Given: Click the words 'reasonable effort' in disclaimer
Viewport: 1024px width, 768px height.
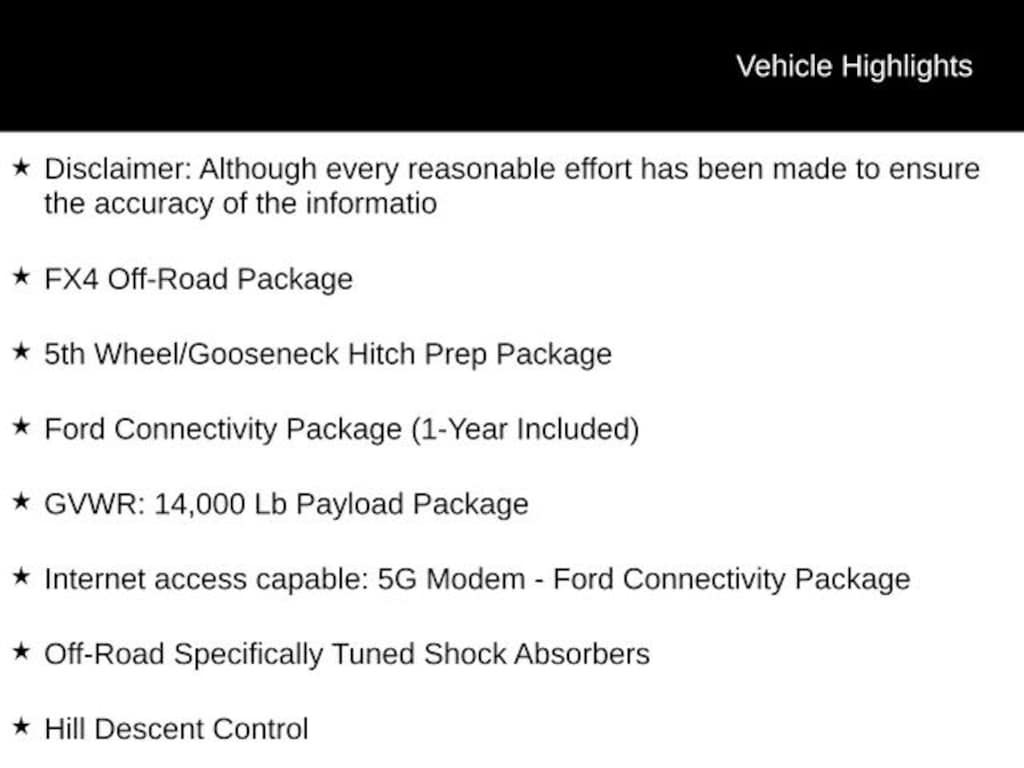Looking at the screenshot, I should point(519,168).
